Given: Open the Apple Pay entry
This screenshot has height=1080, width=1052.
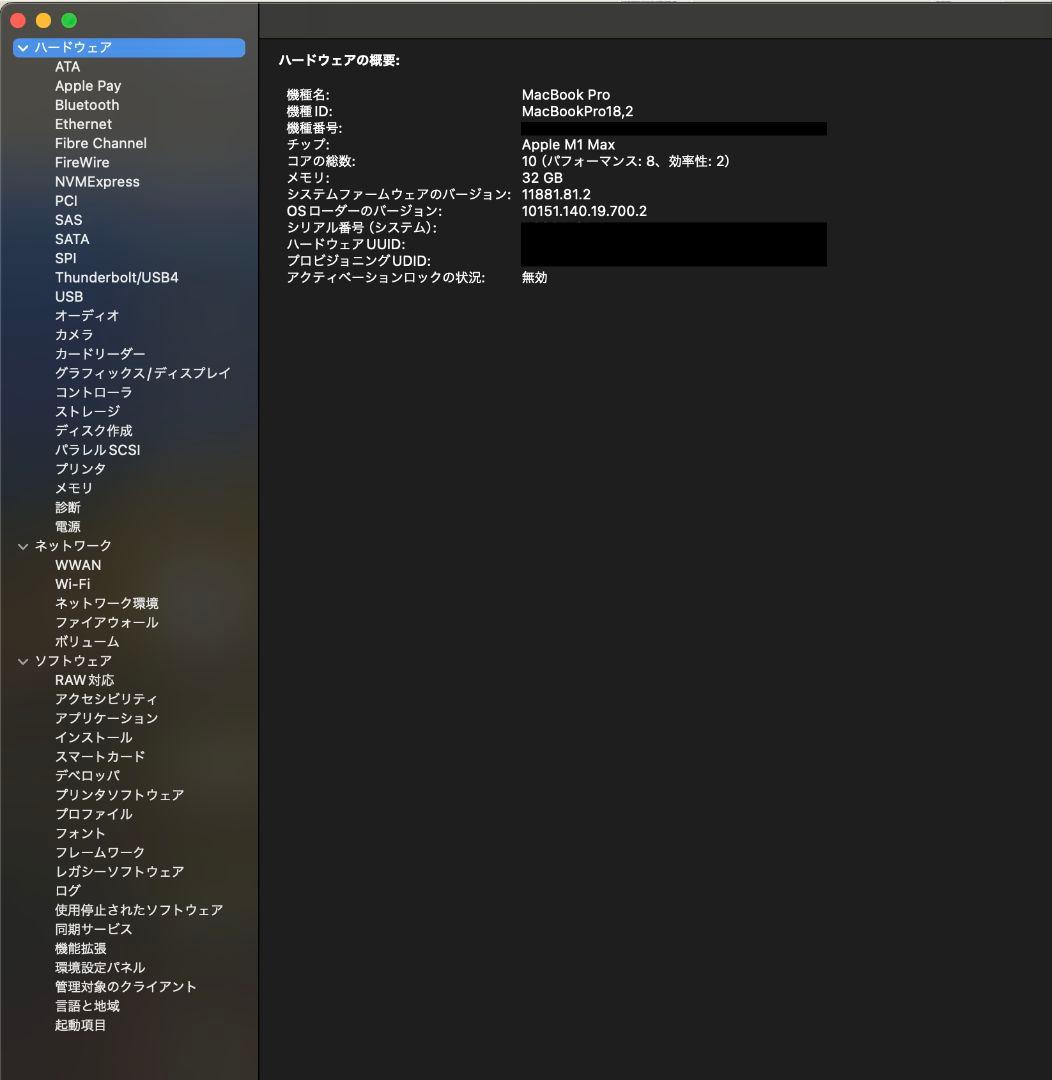Looking at the screenshot, I should (x=88, y=86).
